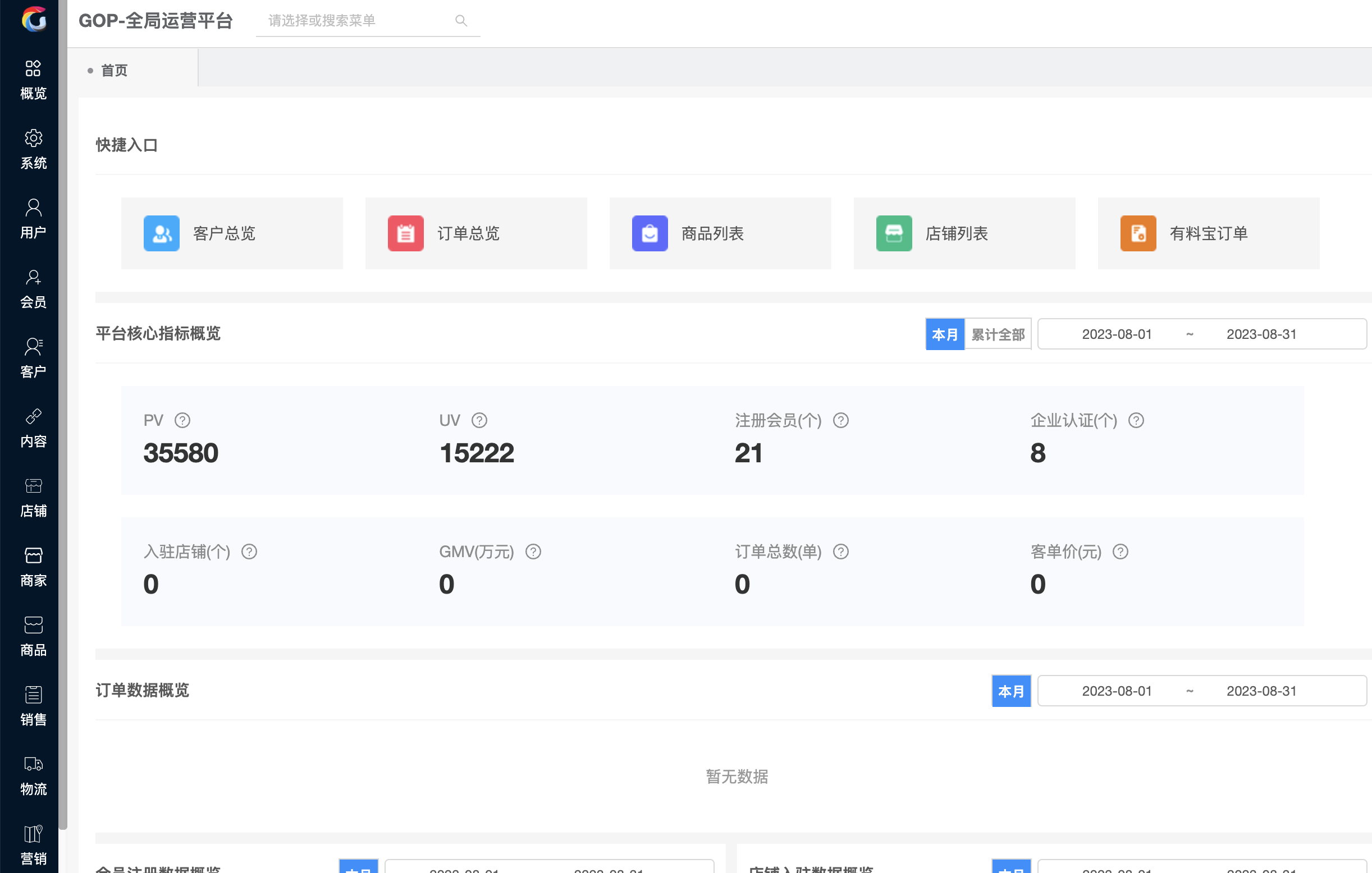Click the sidebar vertical scrollbar
Viewport: 1372px width, 873px height.
point(63,415)
